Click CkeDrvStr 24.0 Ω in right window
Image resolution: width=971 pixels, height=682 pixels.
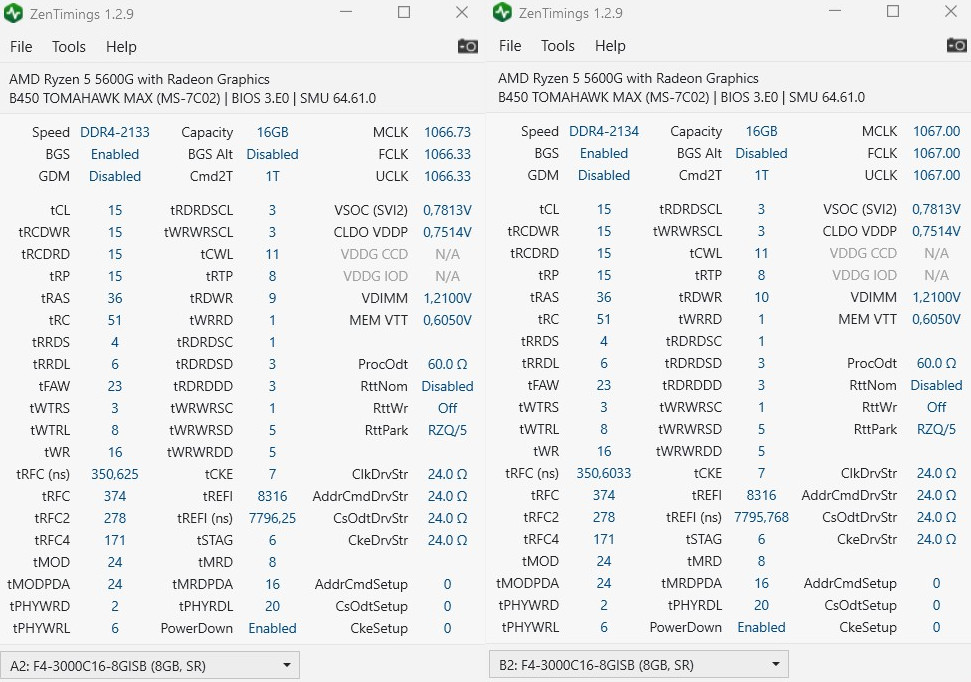coord(936,540)
